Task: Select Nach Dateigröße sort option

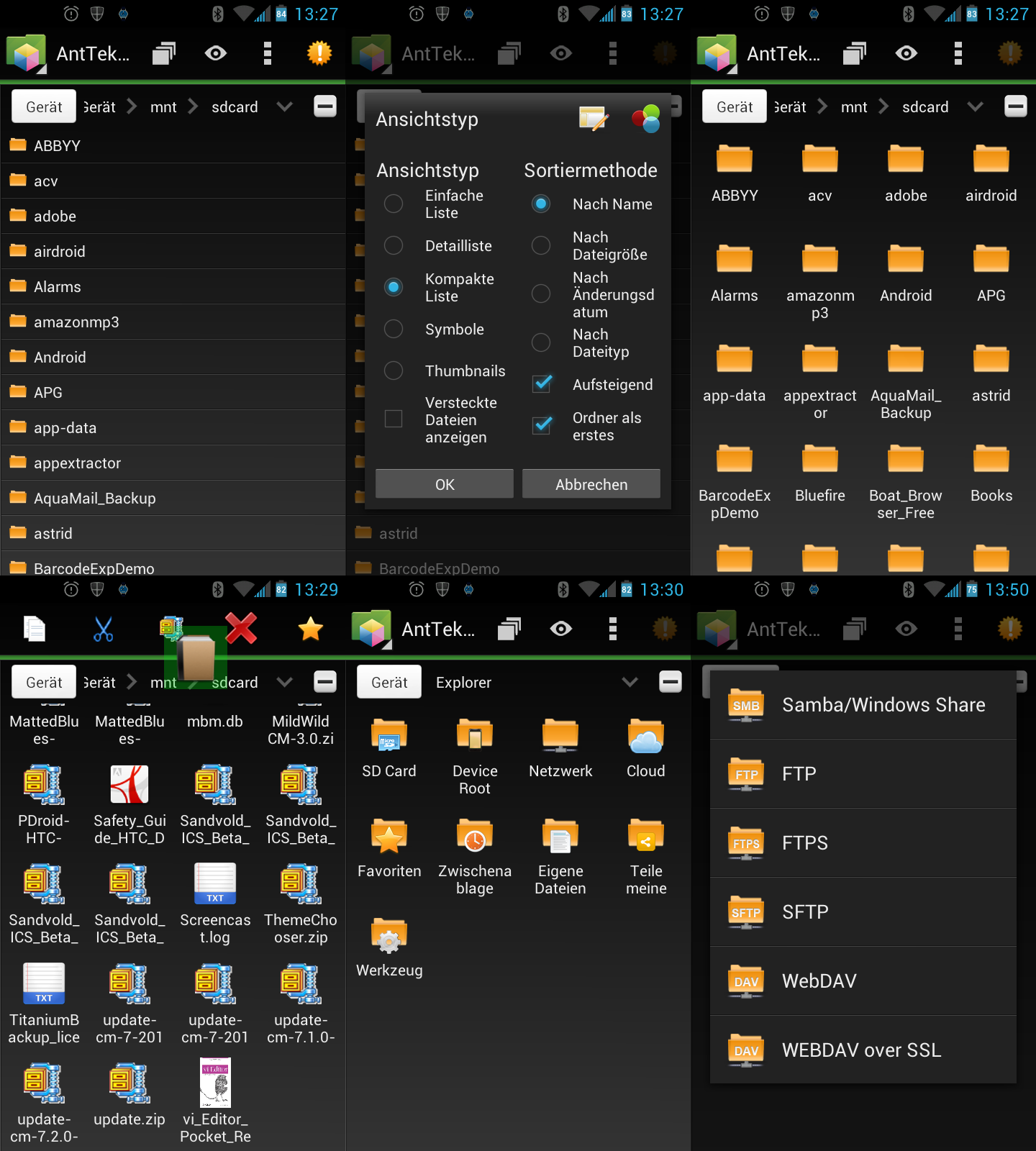Action: click(x=541, y=246)
